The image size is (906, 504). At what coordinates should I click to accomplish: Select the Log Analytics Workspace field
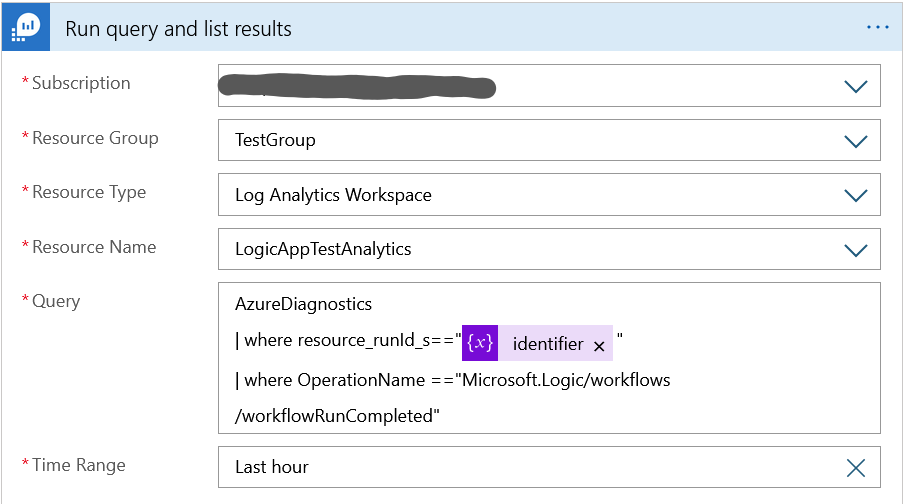[333, 195]
